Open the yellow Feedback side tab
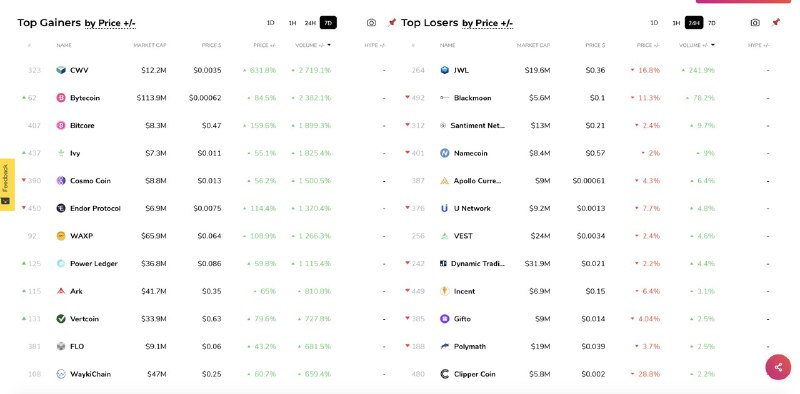This screenshot has width=800, height=394. pos(7,184)
